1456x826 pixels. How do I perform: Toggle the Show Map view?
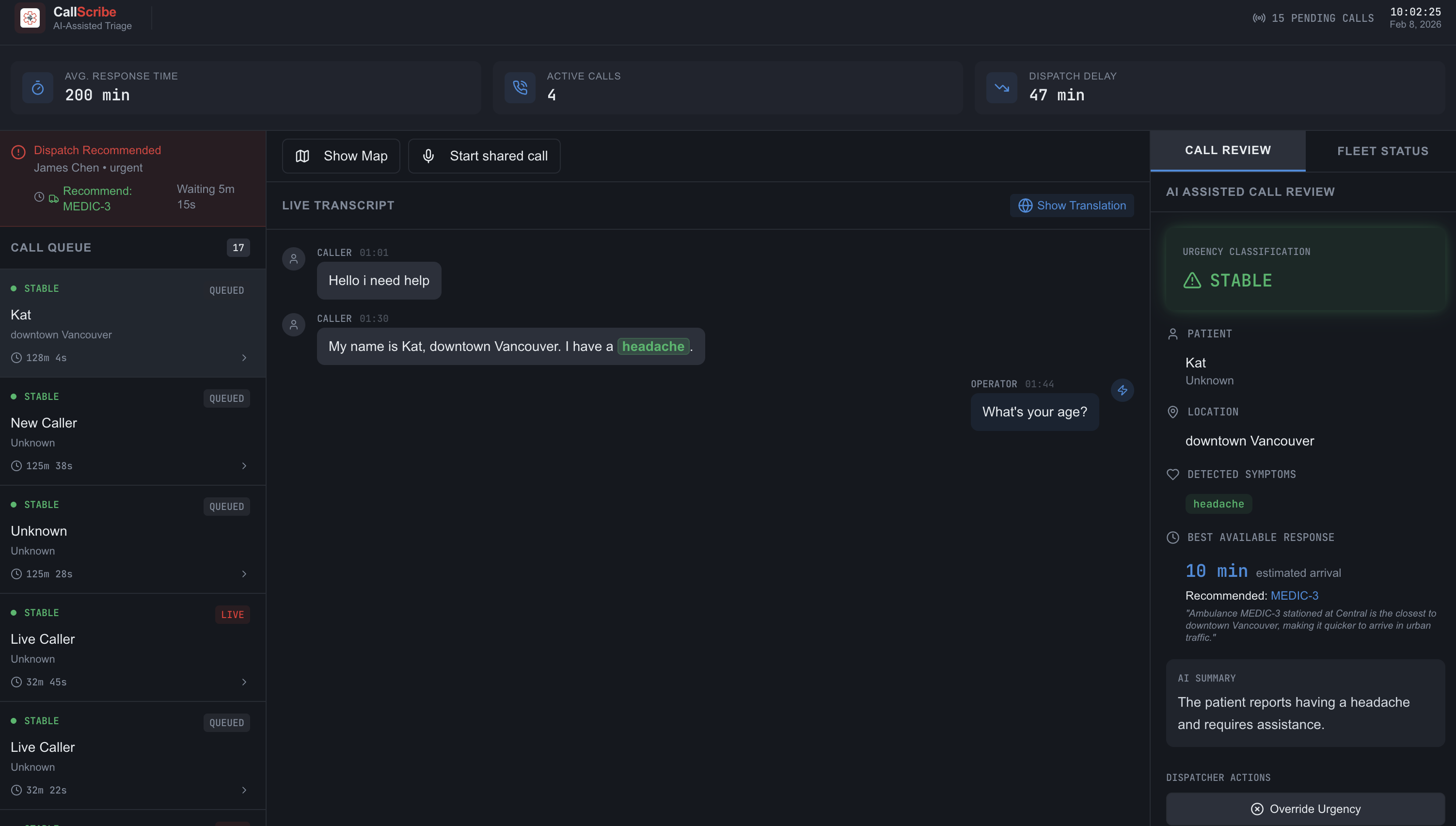click(x=341, y=156)
